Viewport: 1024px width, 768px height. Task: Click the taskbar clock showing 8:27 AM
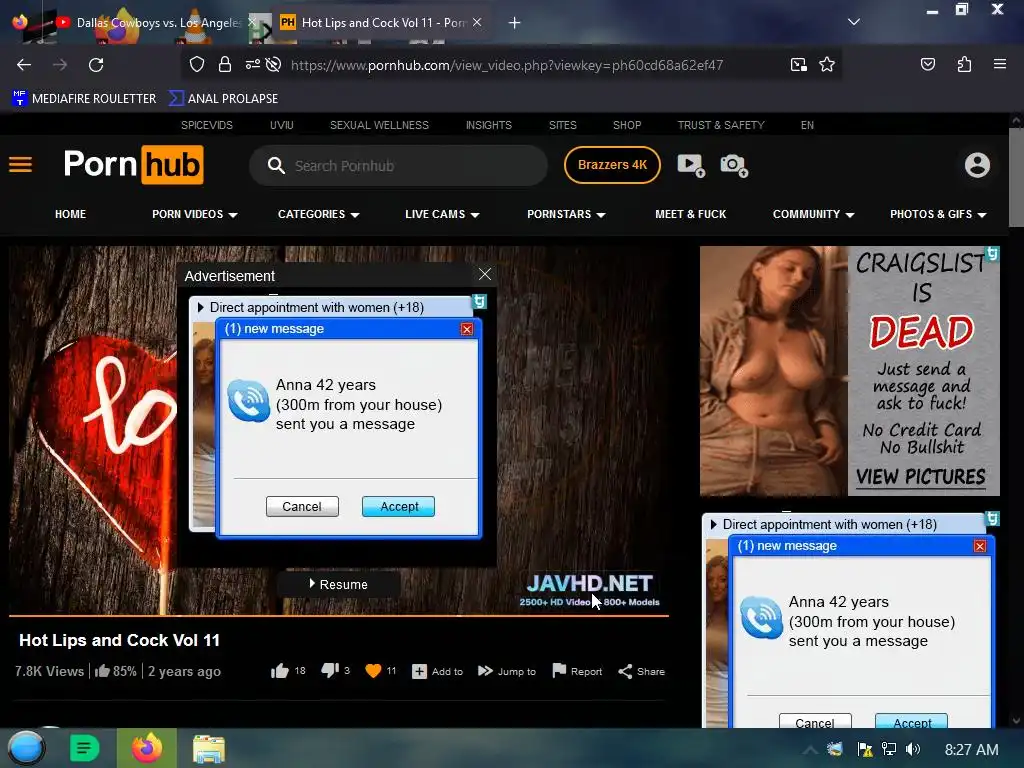[x=971, y=750]
